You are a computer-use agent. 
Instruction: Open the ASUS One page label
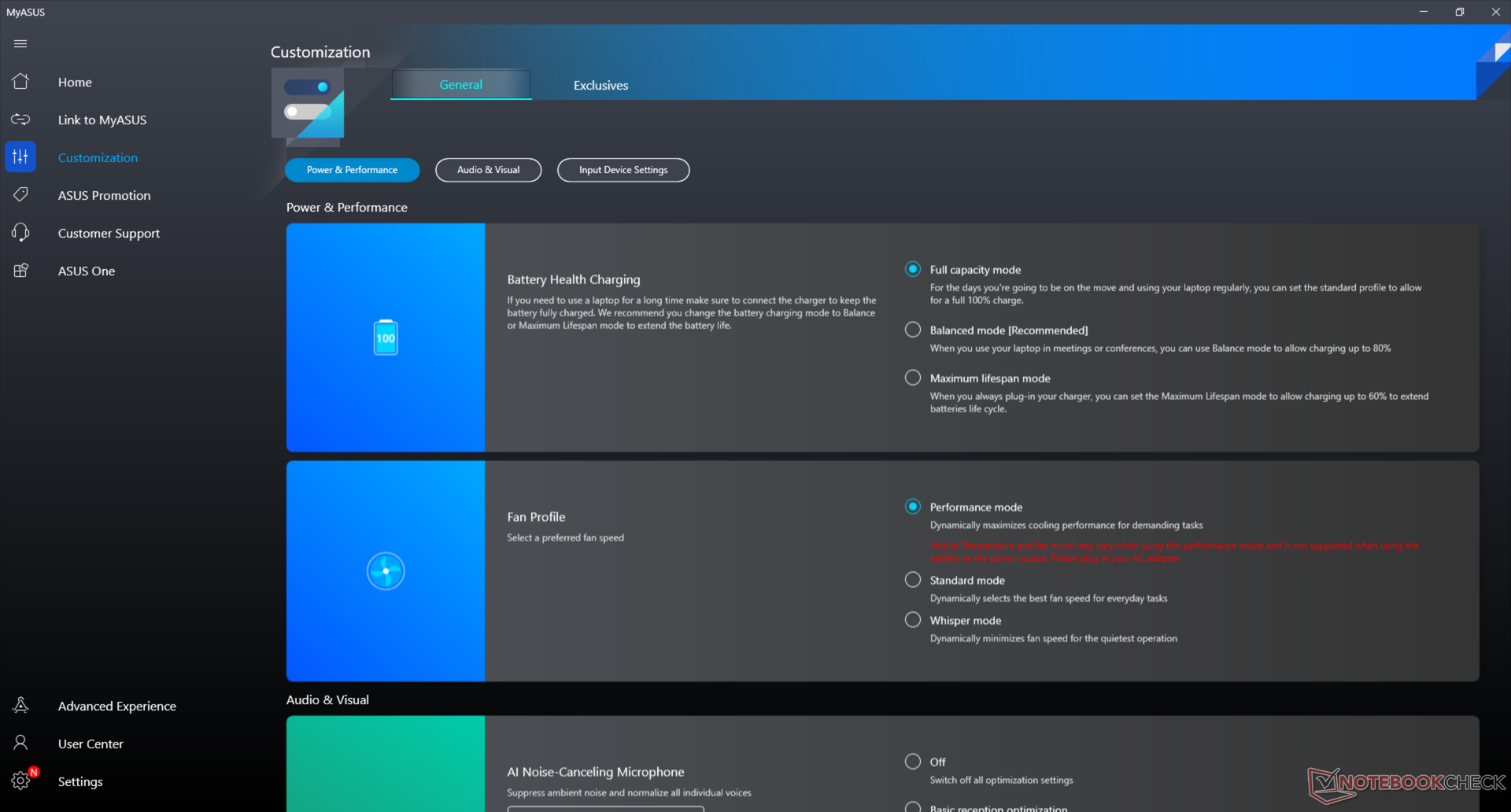click(87, 271)
